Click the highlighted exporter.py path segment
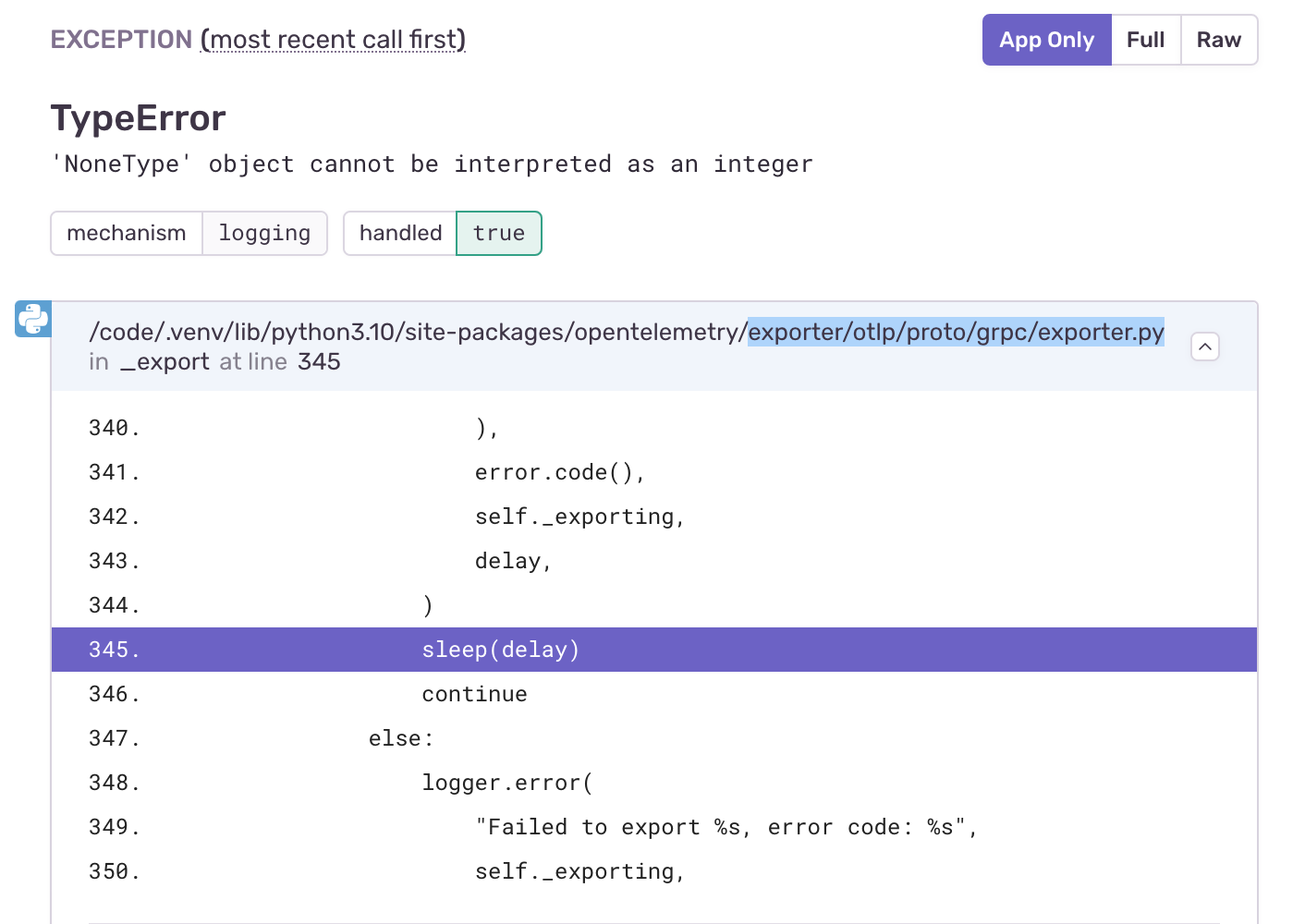The image size is (1305, 924). [x=956, y=332]
